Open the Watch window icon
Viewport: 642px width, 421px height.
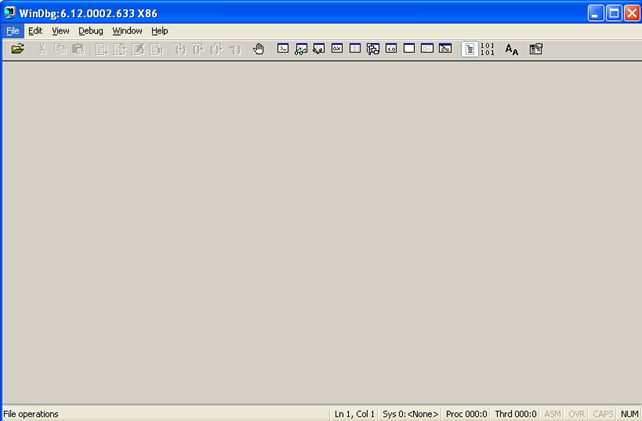tap(301, 48)
